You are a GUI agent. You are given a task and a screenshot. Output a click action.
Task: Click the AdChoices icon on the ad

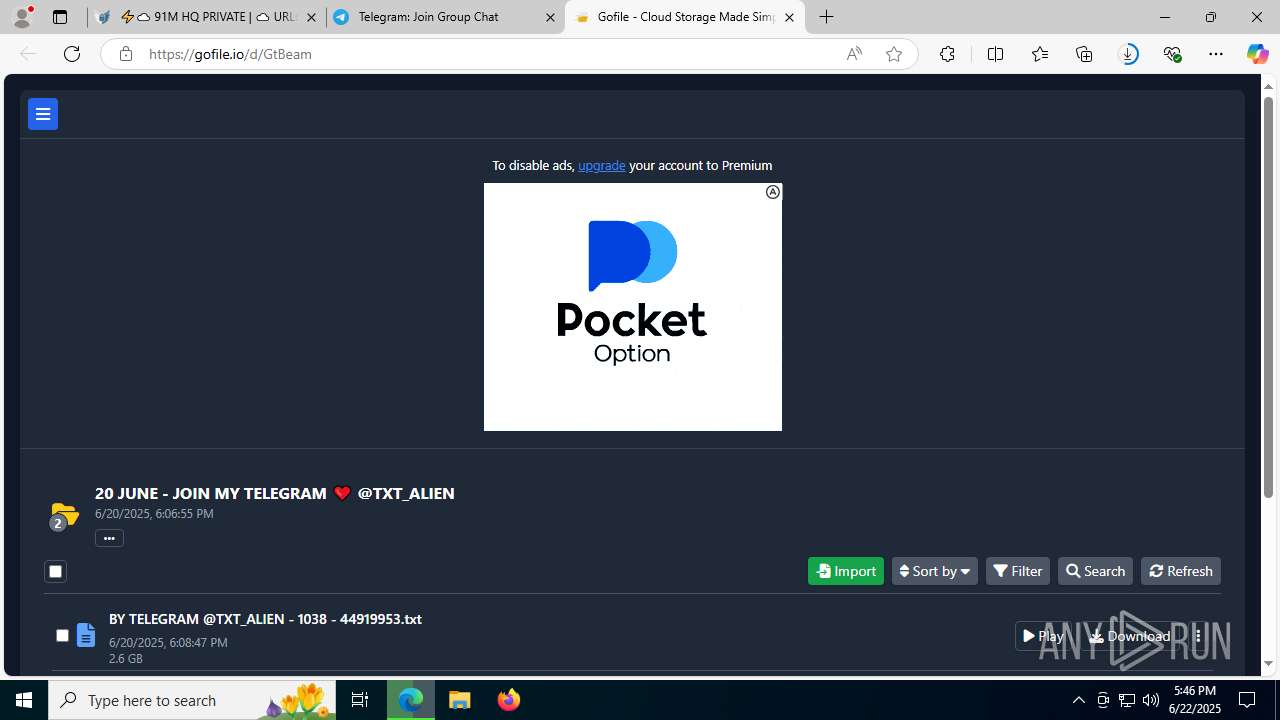click(773, 192)
